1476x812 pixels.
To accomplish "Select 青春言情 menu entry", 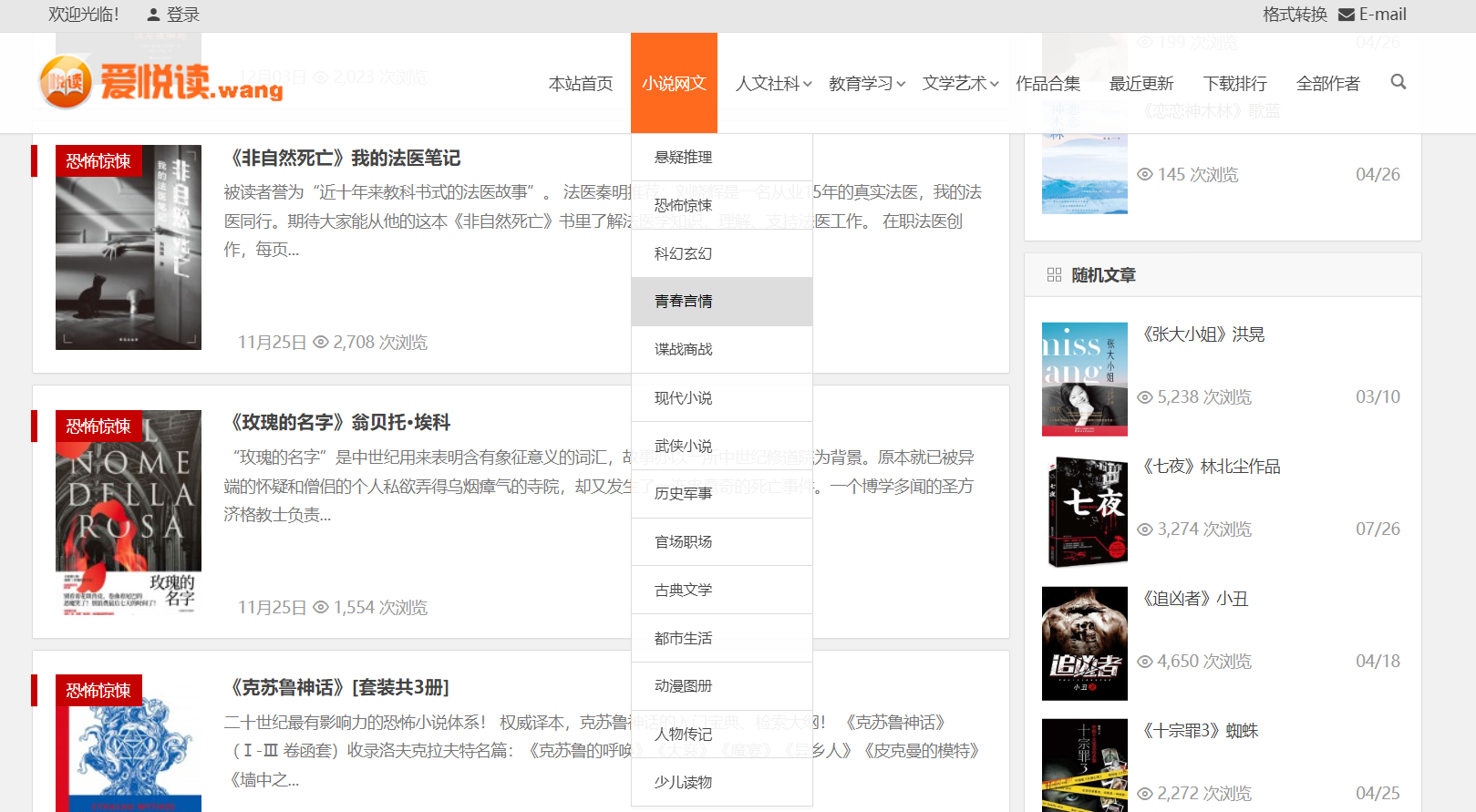I will pyautogui.click(x=721, y=302).
